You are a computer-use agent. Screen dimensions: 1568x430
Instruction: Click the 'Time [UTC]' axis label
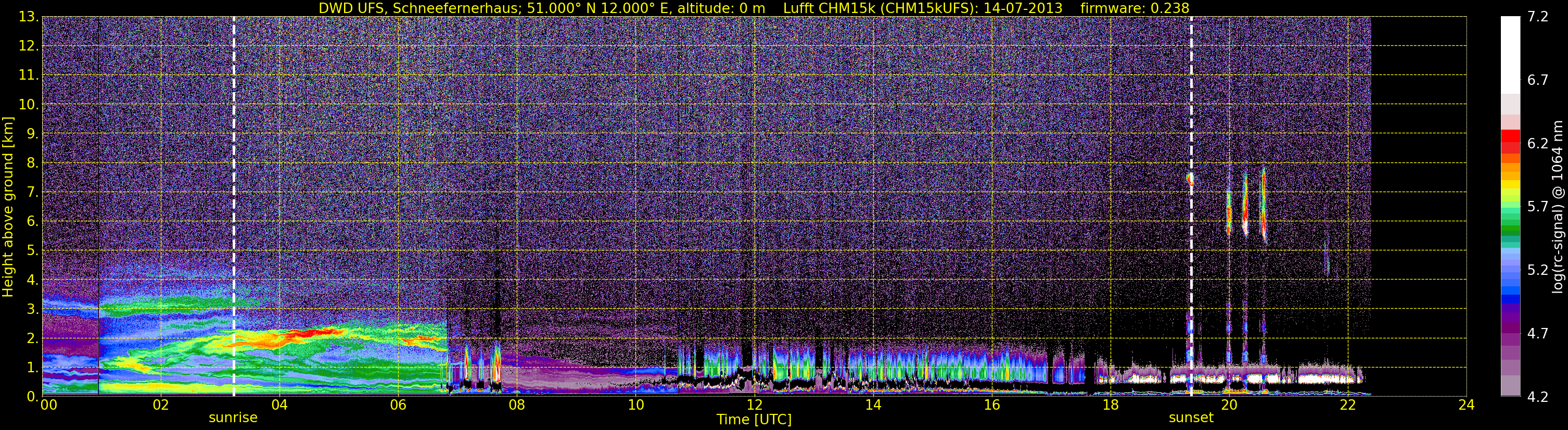tap(754, 419)
